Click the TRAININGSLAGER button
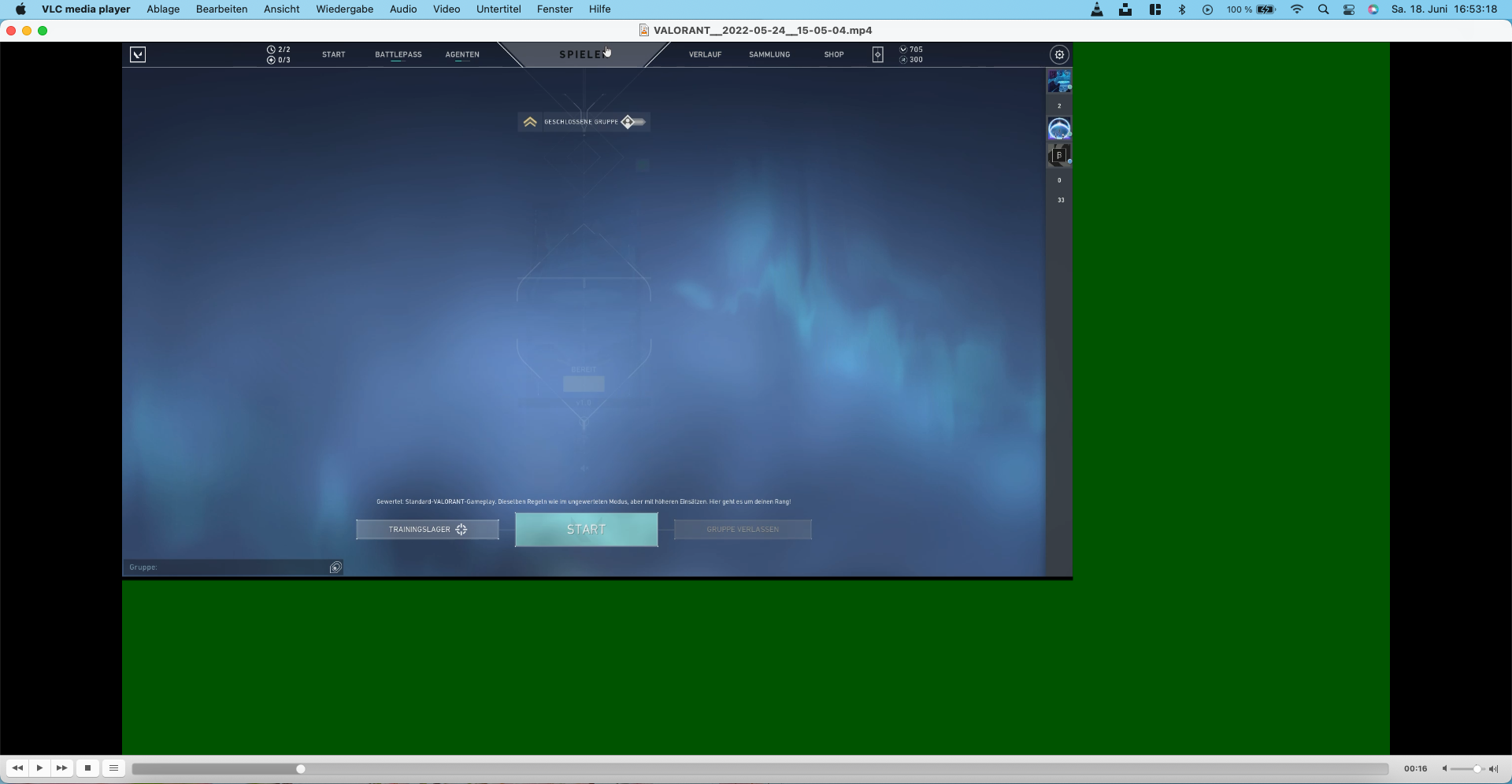 point(428,530)
